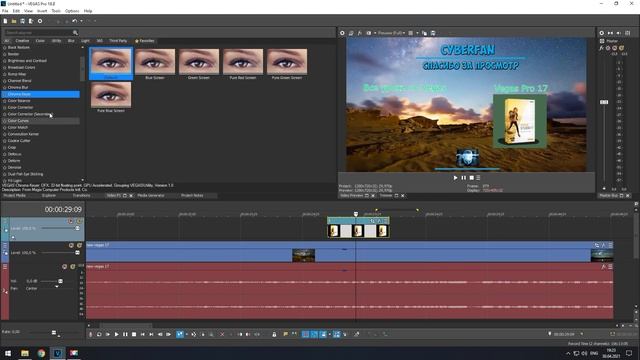This screenshot has height=360, width=640.
Task: Open Master FX button on the Master bus
Action: [601, 48]
